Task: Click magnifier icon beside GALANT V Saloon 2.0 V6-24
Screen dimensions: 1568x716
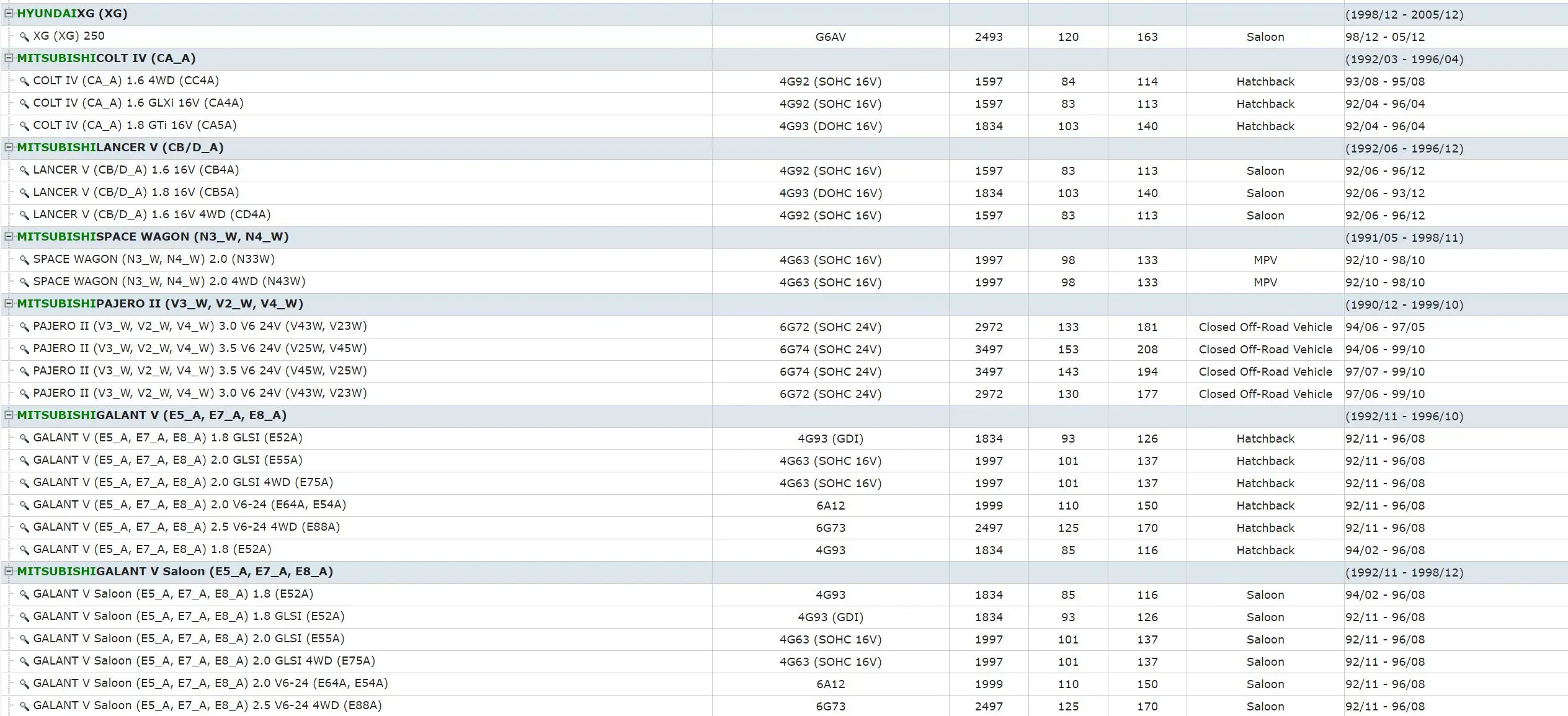Action: (24, 684)
